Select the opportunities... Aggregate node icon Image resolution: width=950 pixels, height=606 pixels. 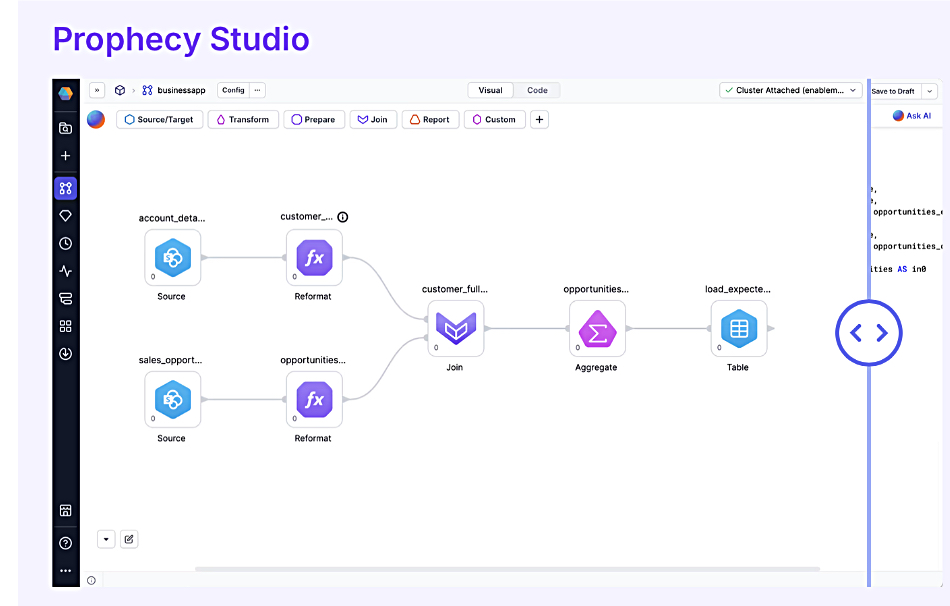(597, 328)
